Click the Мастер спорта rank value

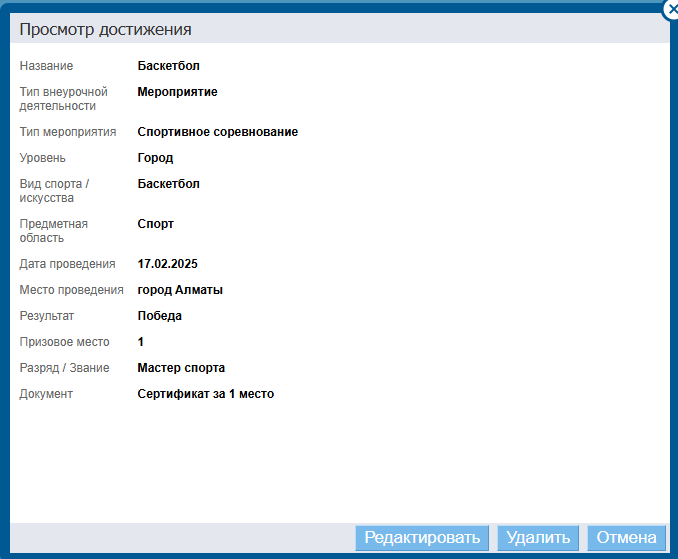pyautogui.click(x=181, y=368)
